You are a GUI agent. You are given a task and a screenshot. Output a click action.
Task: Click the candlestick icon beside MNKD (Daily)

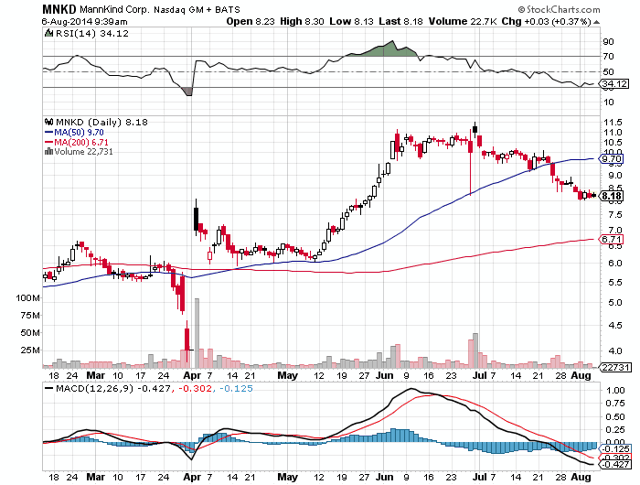click(49, 122)
